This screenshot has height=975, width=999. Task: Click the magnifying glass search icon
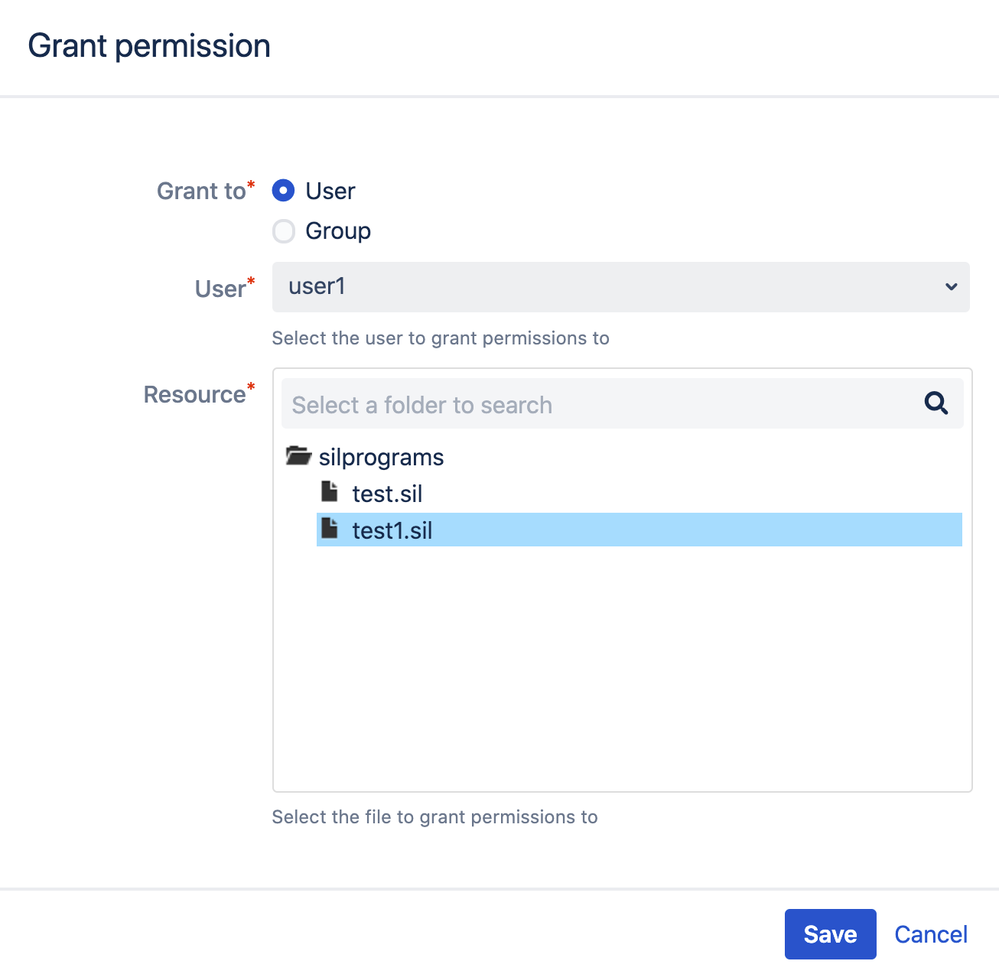pyautogui.click(x=936, y=403)
